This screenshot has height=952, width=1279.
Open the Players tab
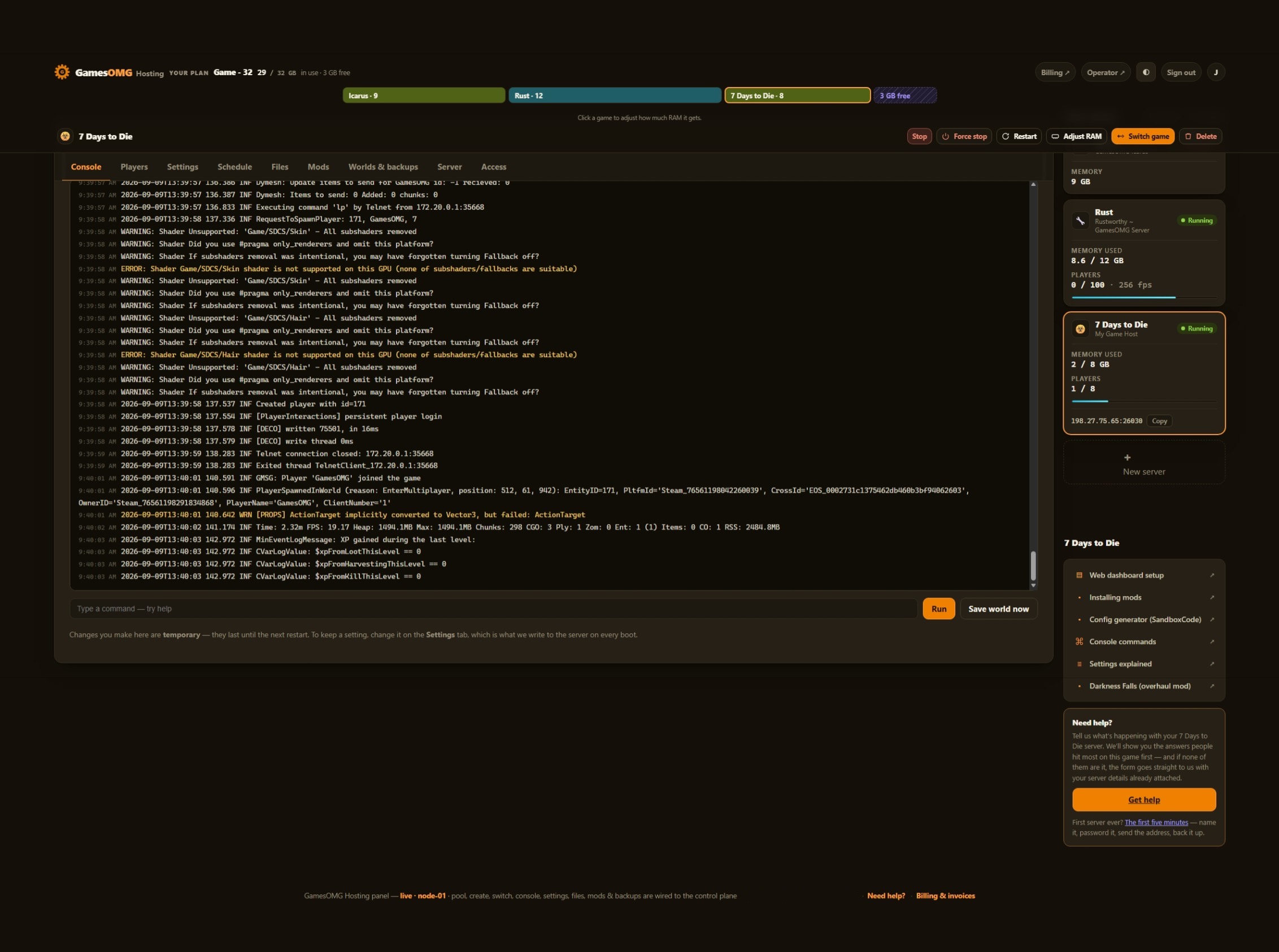click(134, 167)
